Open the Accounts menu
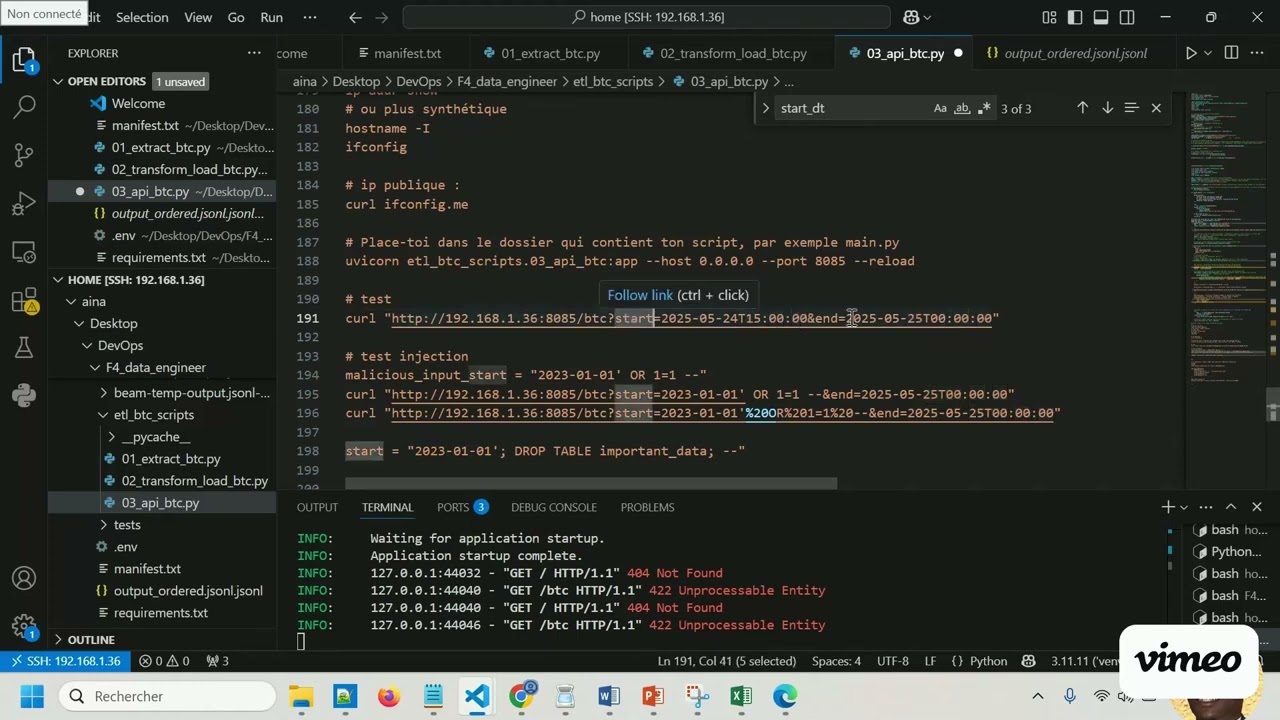The image size is (1280, 720). 24,578
